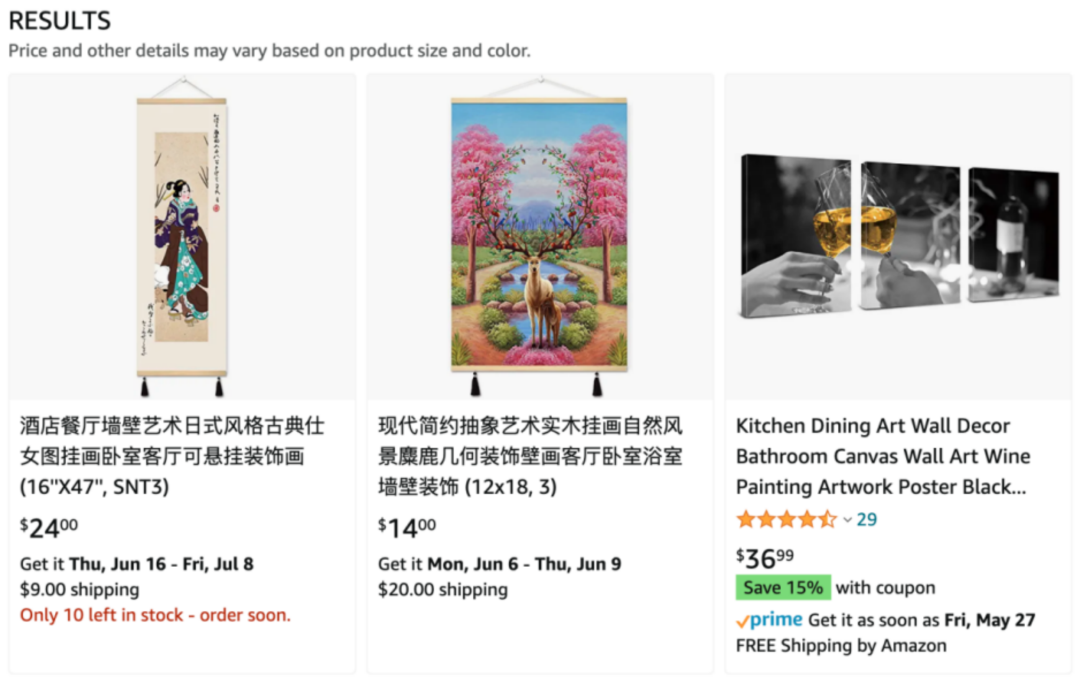Image resolution: width=1080 pixels, height=677 pixels.
Task: Click the $14.00 price
Action: point(407,528)
